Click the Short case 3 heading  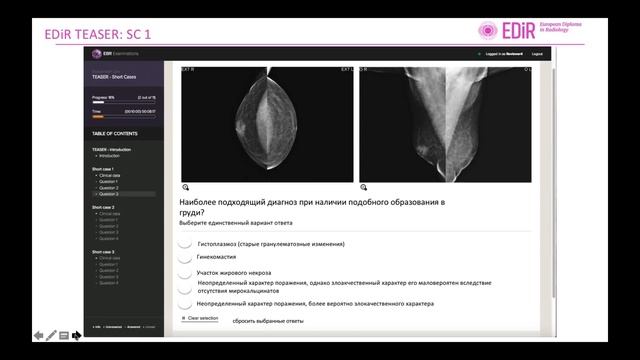103,252
